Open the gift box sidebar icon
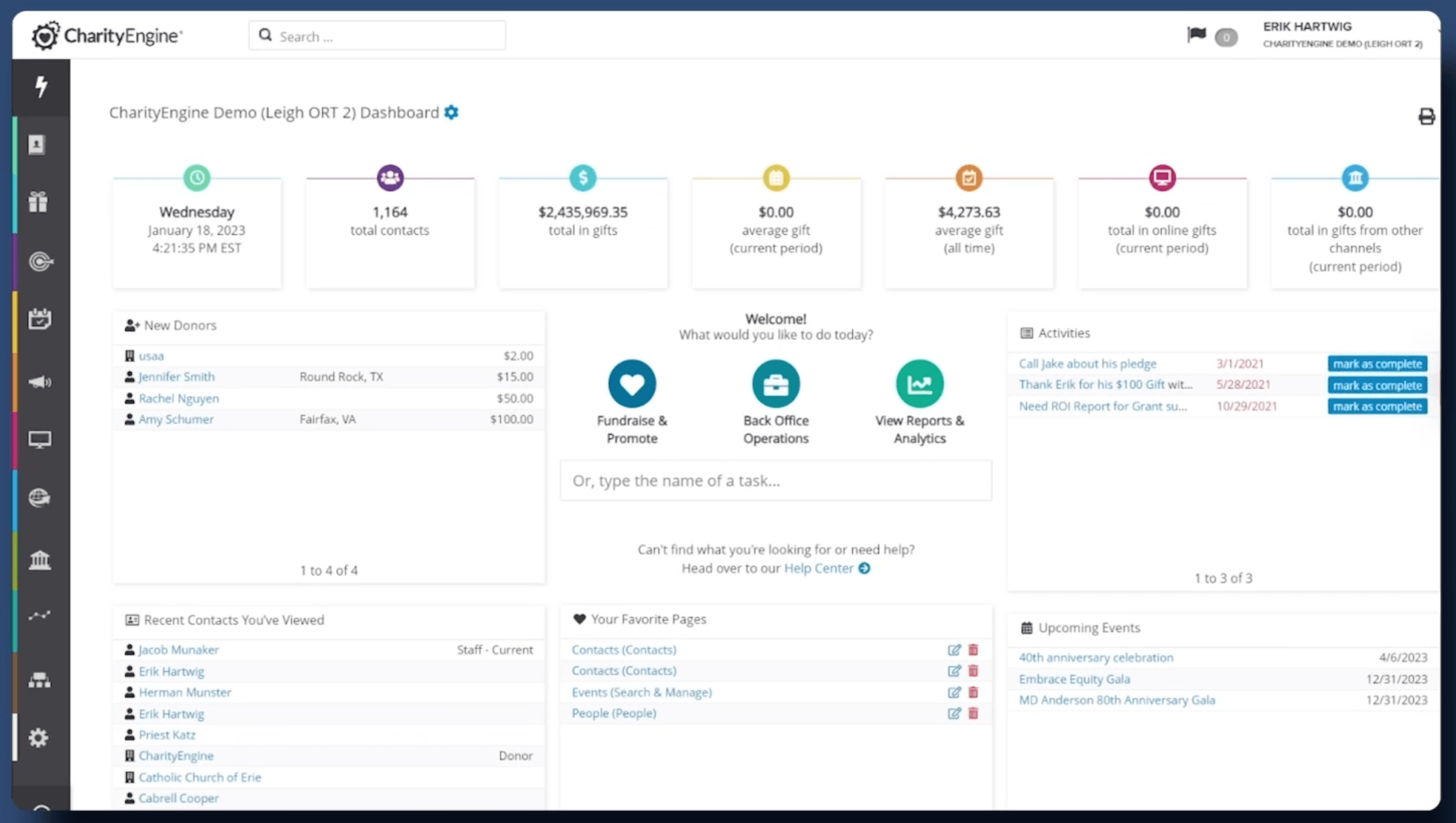 pyautogui.click(x=39, y=202)
